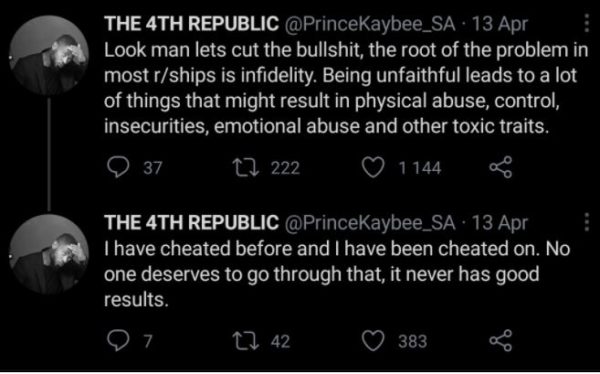Open the 13 Apr timestamp on first tweet
The width and height of the screenshot is (600, 374).
pos(500,24)
